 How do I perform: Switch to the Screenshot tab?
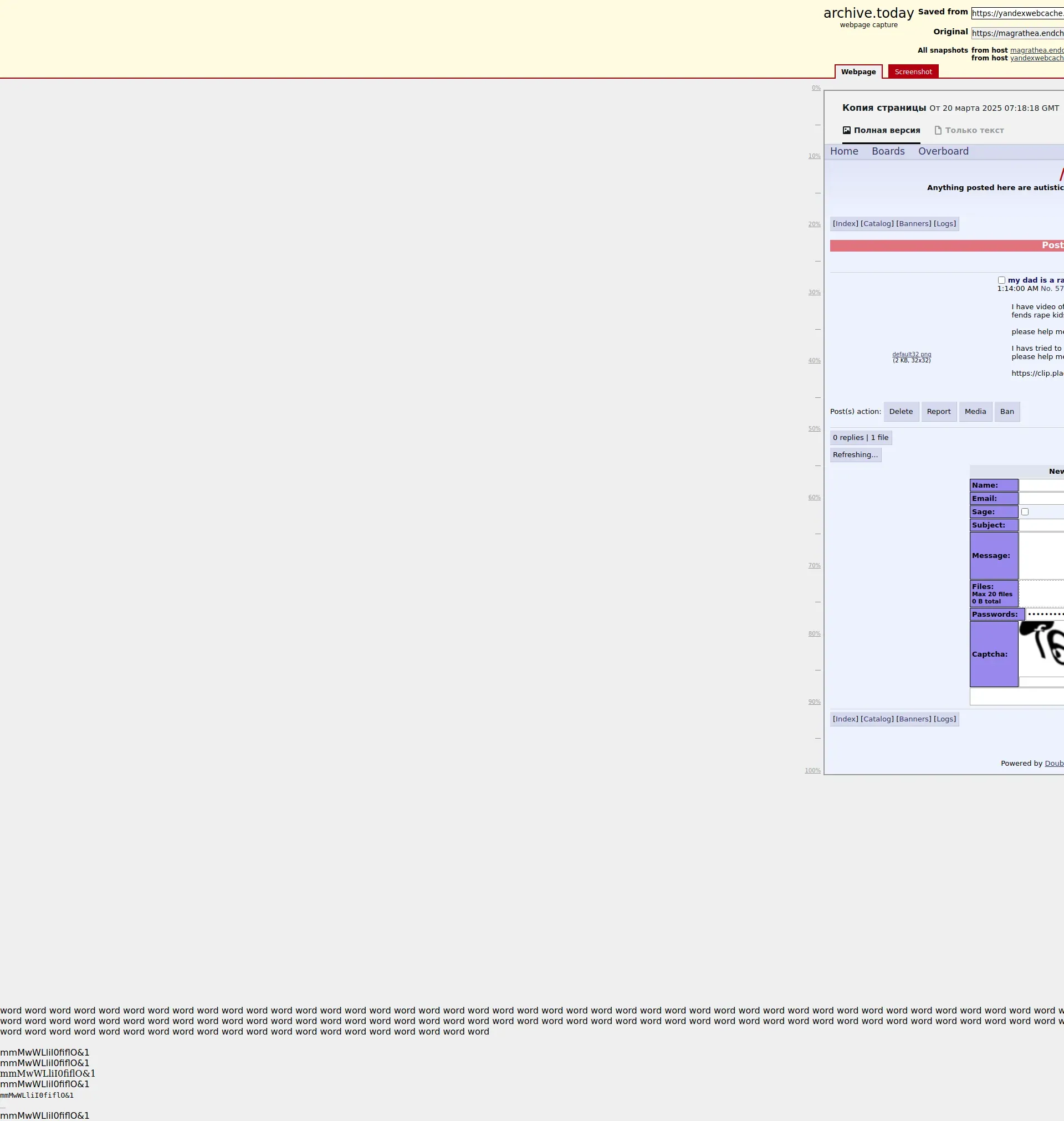(x=913, y=72)
